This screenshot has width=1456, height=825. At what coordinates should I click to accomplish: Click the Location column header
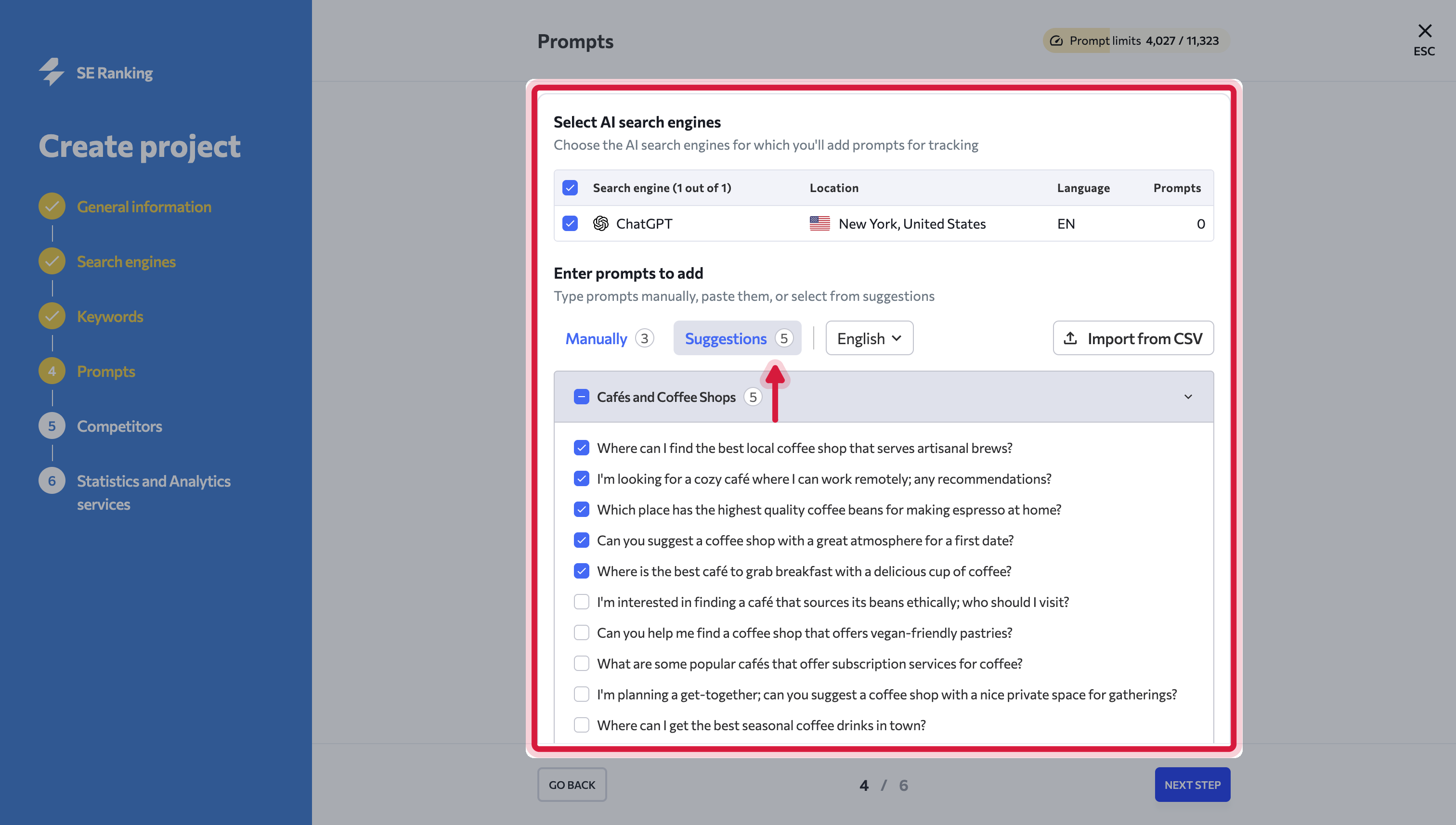pos(834,188)
